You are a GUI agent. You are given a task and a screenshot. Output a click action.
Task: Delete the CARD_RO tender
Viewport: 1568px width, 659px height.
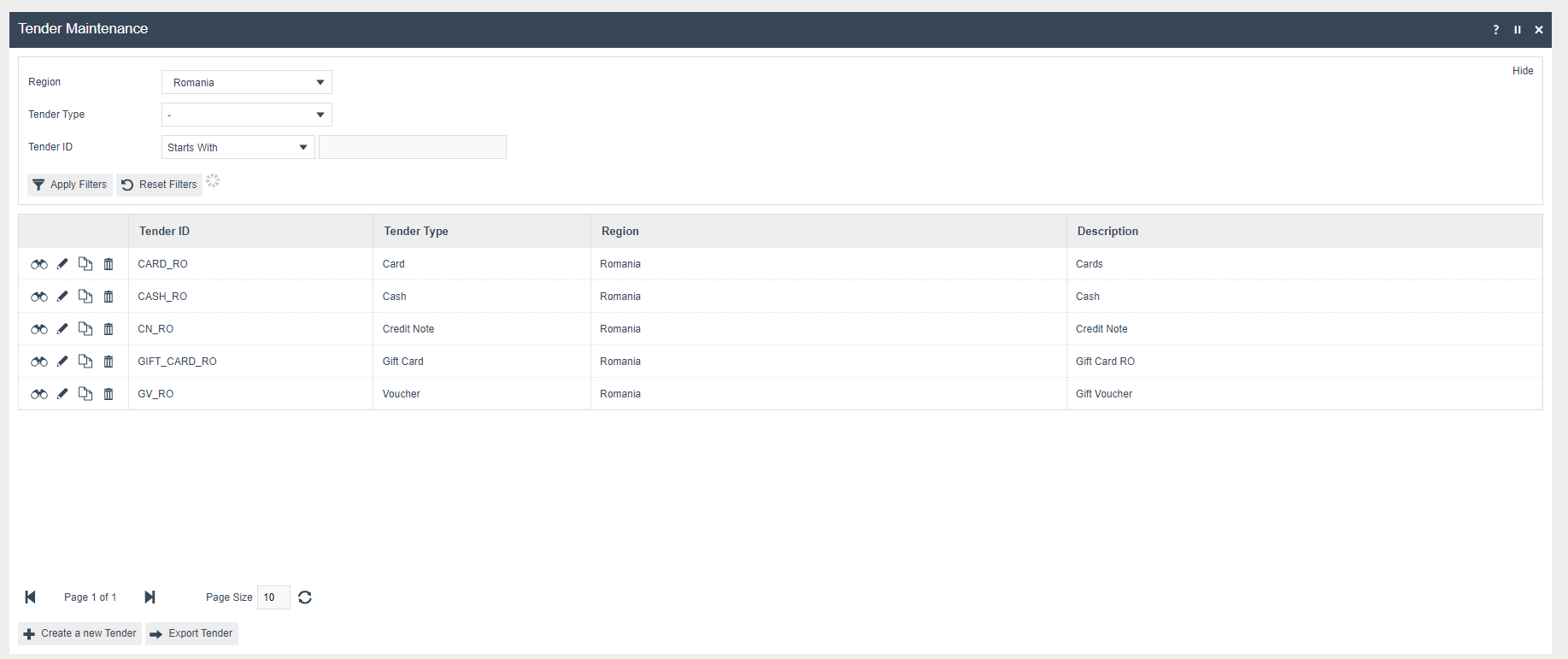pos(109,264)
